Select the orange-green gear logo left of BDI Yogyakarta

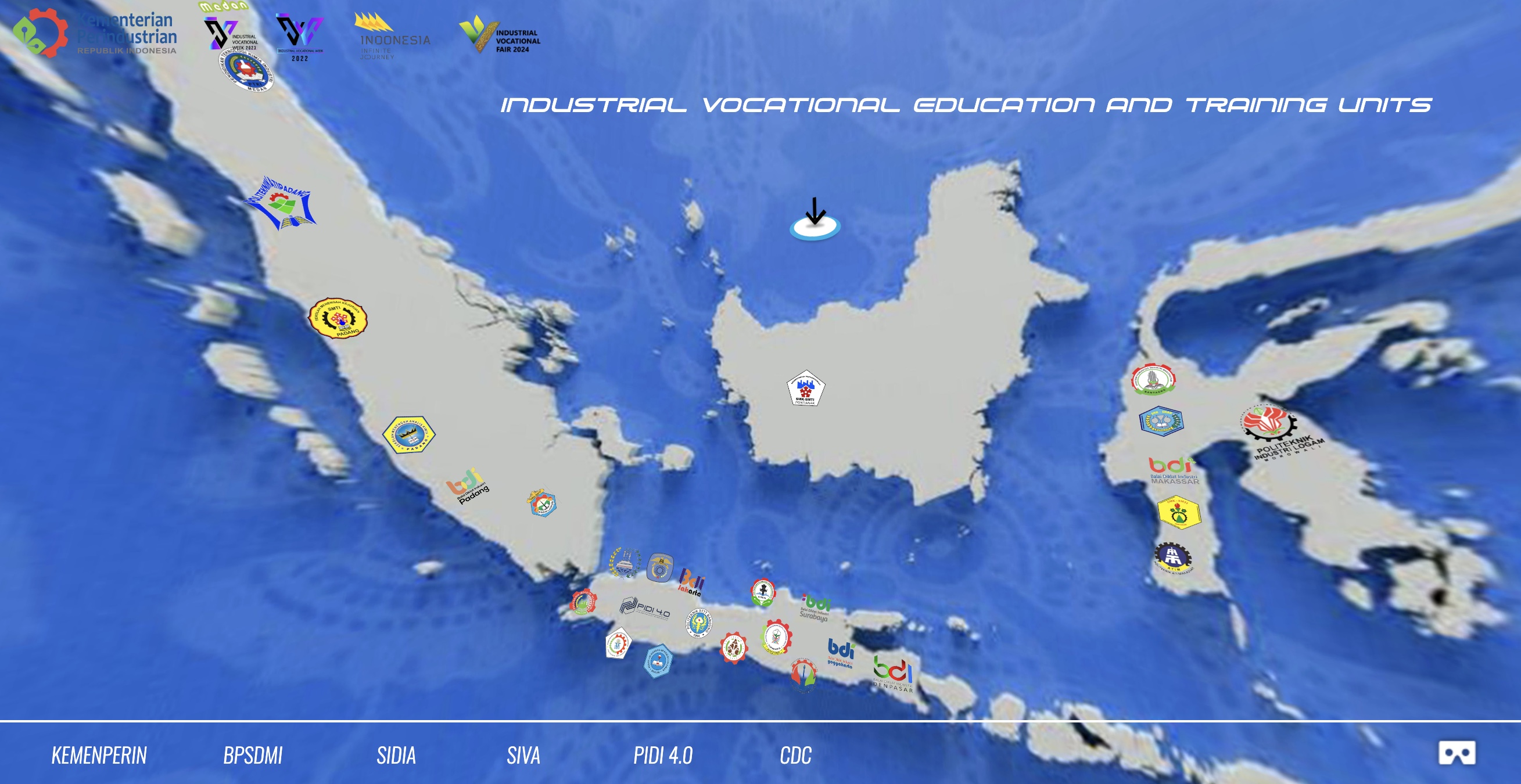click(x=803, y=674)
